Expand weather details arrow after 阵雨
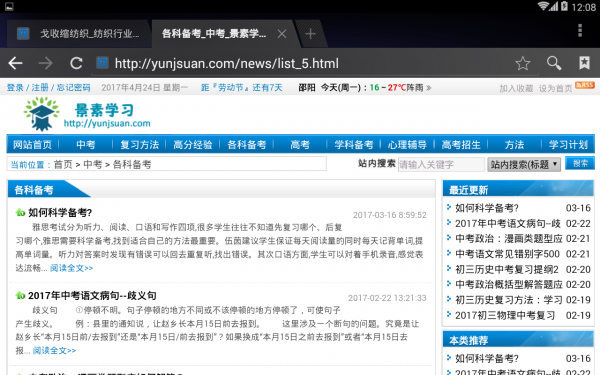This screenshot has width=600, height=375. [429, 88]
